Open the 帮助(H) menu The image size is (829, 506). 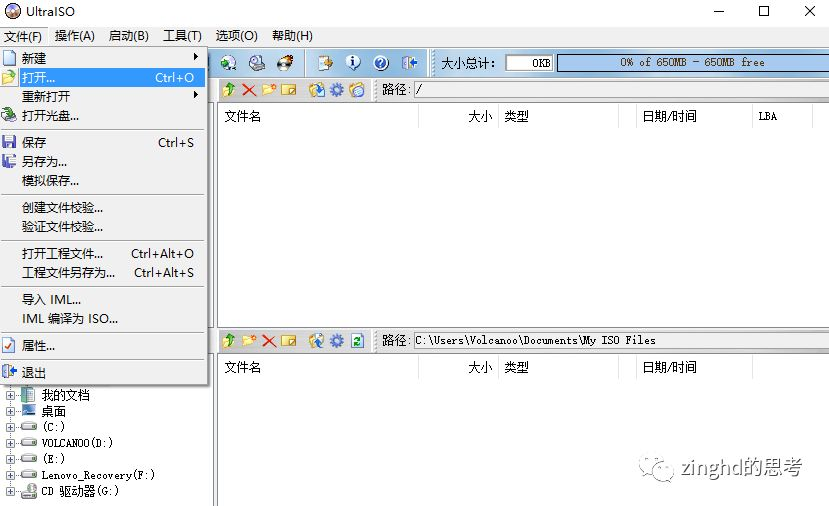coord(292,36)
